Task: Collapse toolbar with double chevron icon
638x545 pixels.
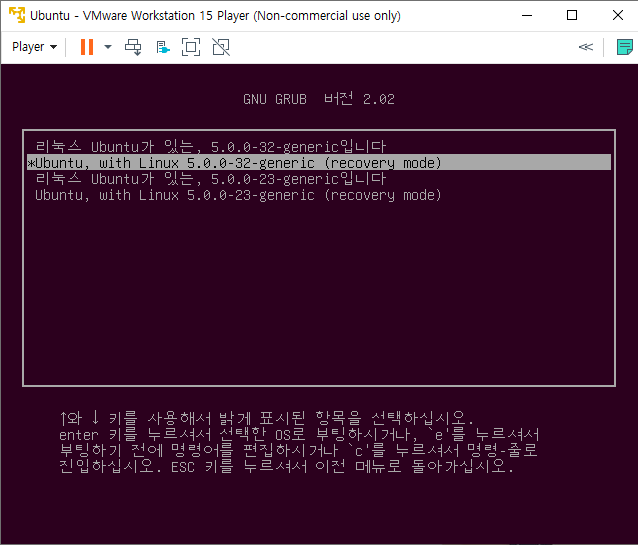Action: point(586,47)
